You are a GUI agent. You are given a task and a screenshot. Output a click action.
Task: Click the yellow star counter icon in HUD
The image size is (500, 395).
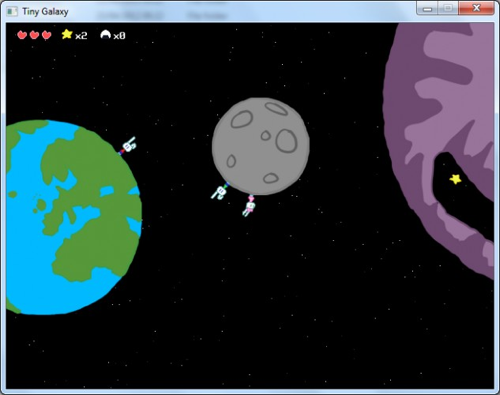point(67,34)
